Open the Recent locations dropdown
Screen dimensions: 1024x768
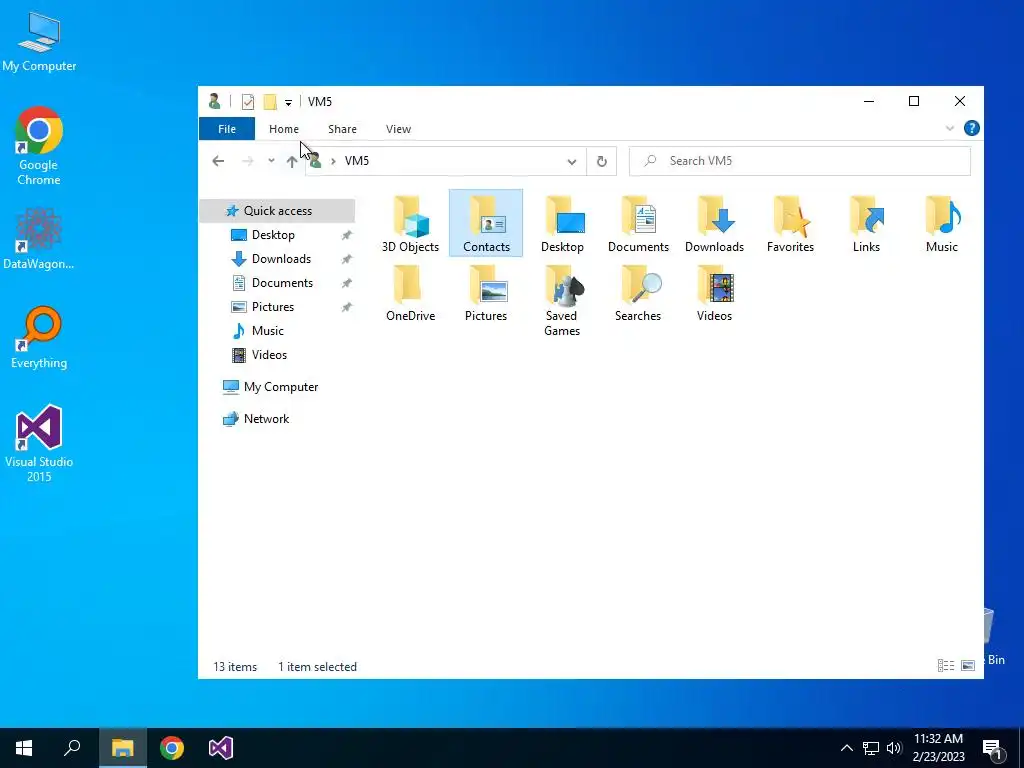271,161
